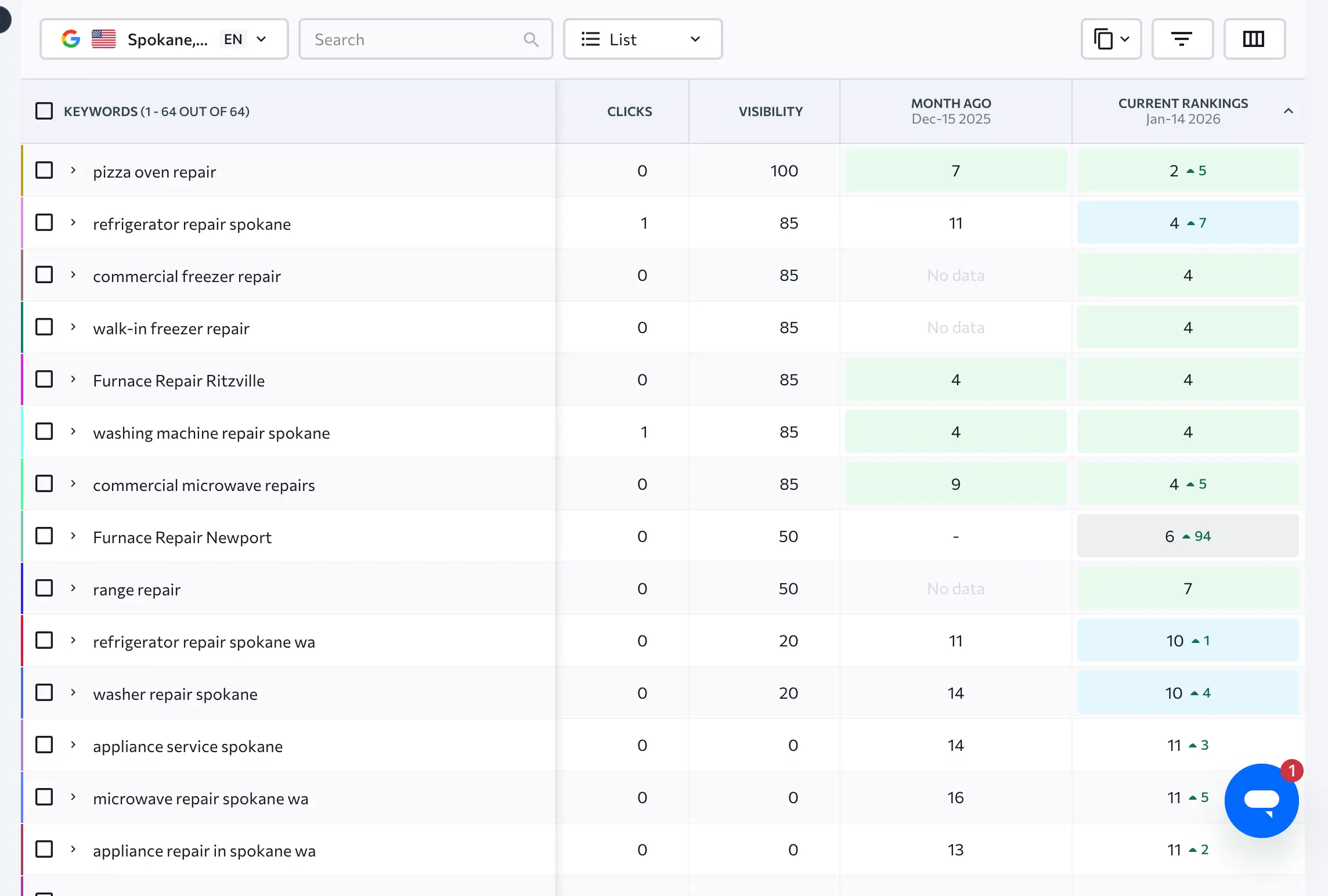The width and height of the screenshot is (1328, 896).
Task: Open the columns layout settings icon
Action: (x=1254, y=39)
